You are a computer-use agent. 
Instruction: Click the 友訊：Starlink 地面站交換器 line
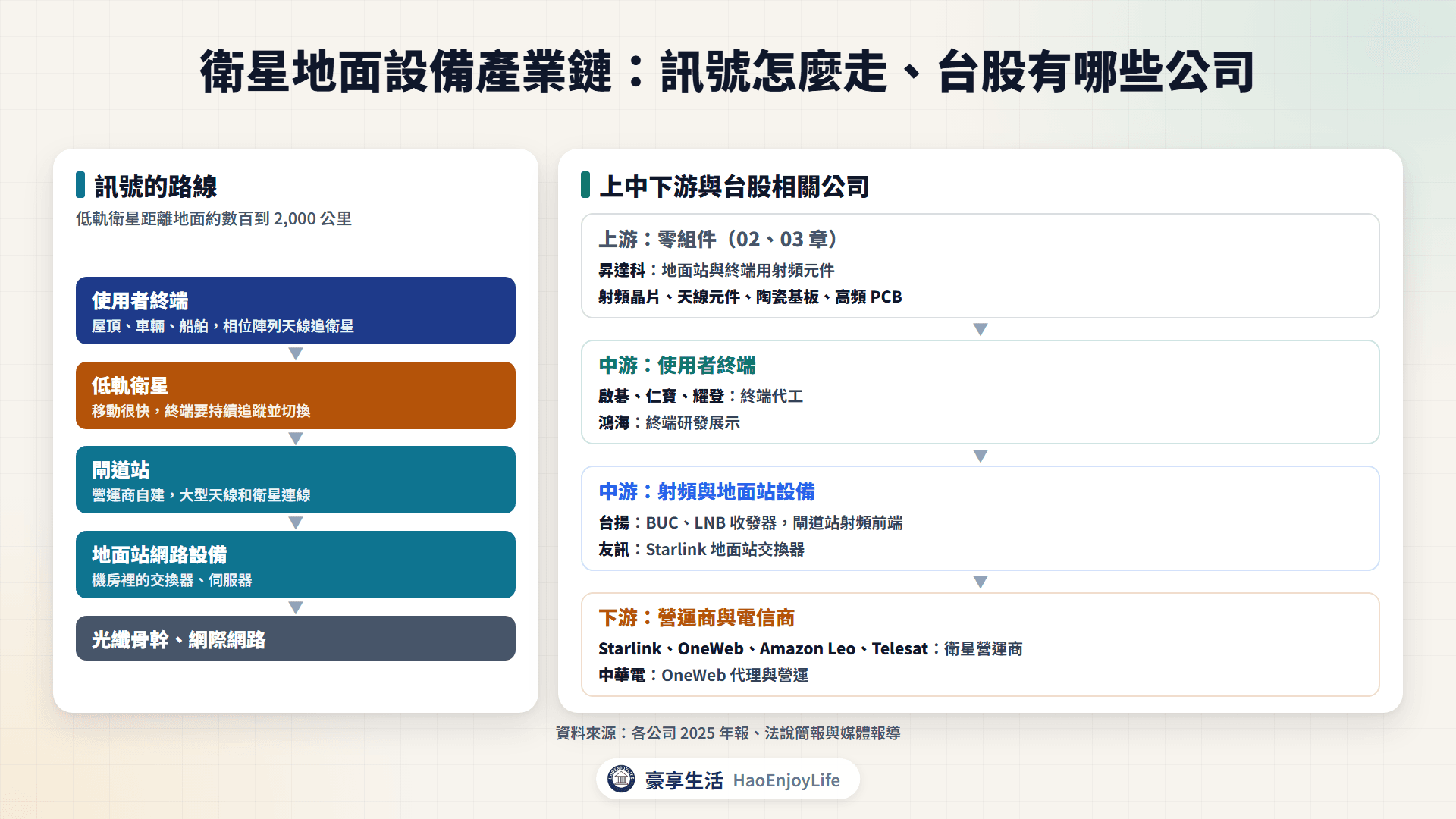pyautogui.click(x=701, y=549)
